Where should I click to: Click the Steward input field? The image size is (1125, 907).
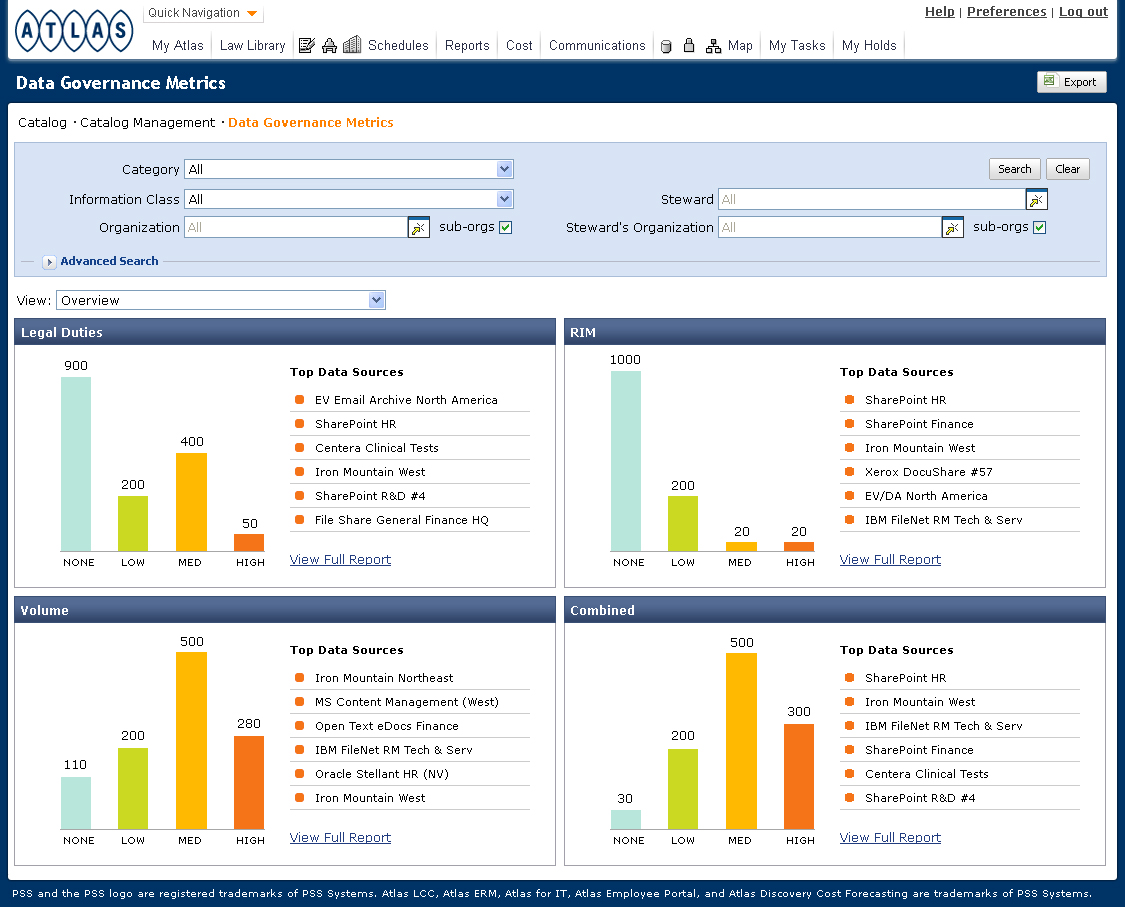coord(872,199)
